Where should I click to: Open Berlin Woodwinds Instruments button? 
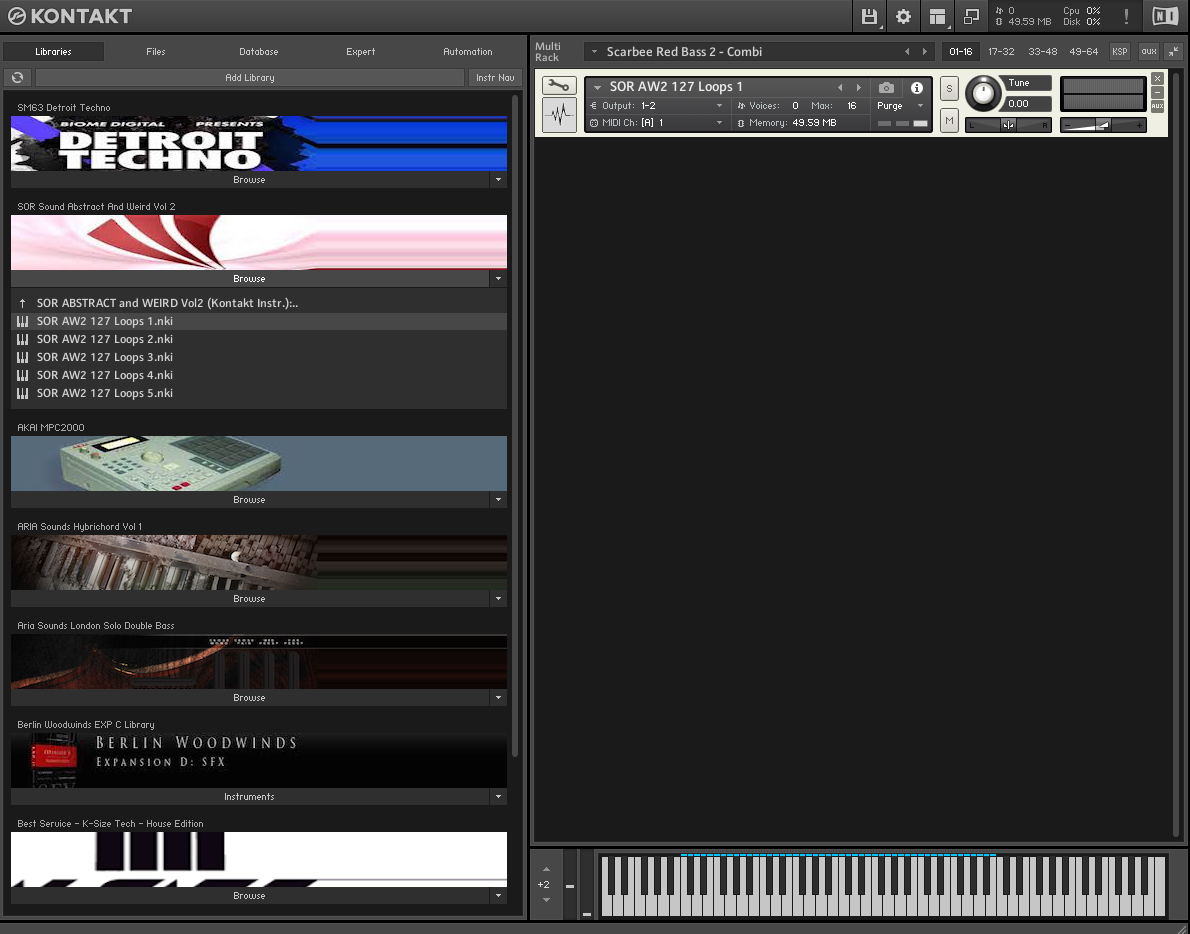[x=250, y=797]
